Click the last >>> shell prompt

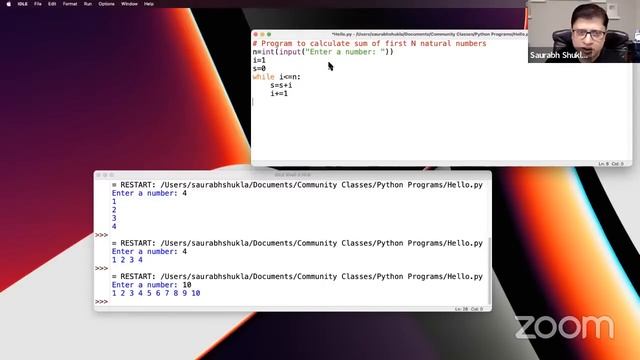click(101, 302)
